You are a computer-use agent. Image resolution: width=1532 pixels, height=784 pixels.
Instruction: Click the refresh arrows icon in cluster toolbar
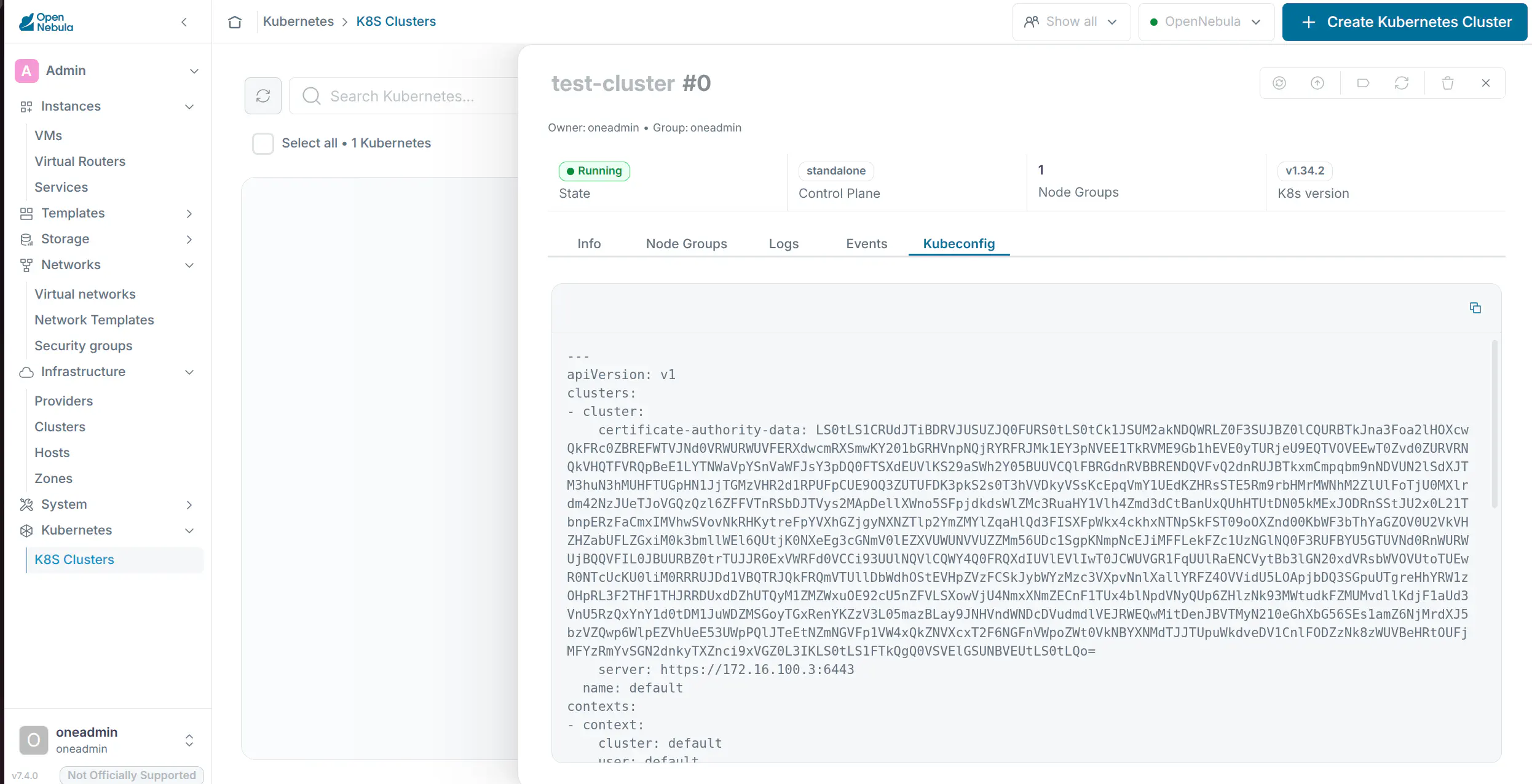click(1402, 83)
